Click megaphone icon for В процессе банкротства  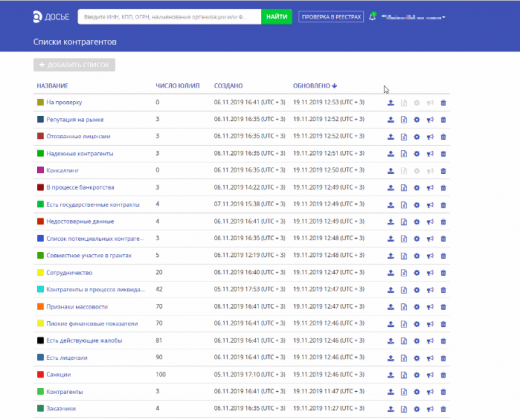pyautogui.click(x=430, y=188)
